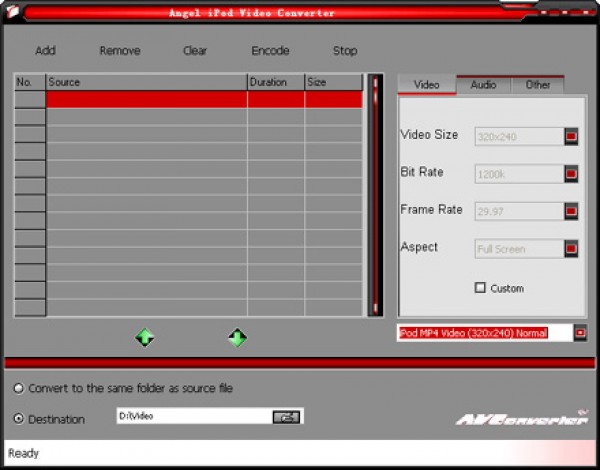Click the Destination path input field
Screen dimensions: 600x470
194,416
